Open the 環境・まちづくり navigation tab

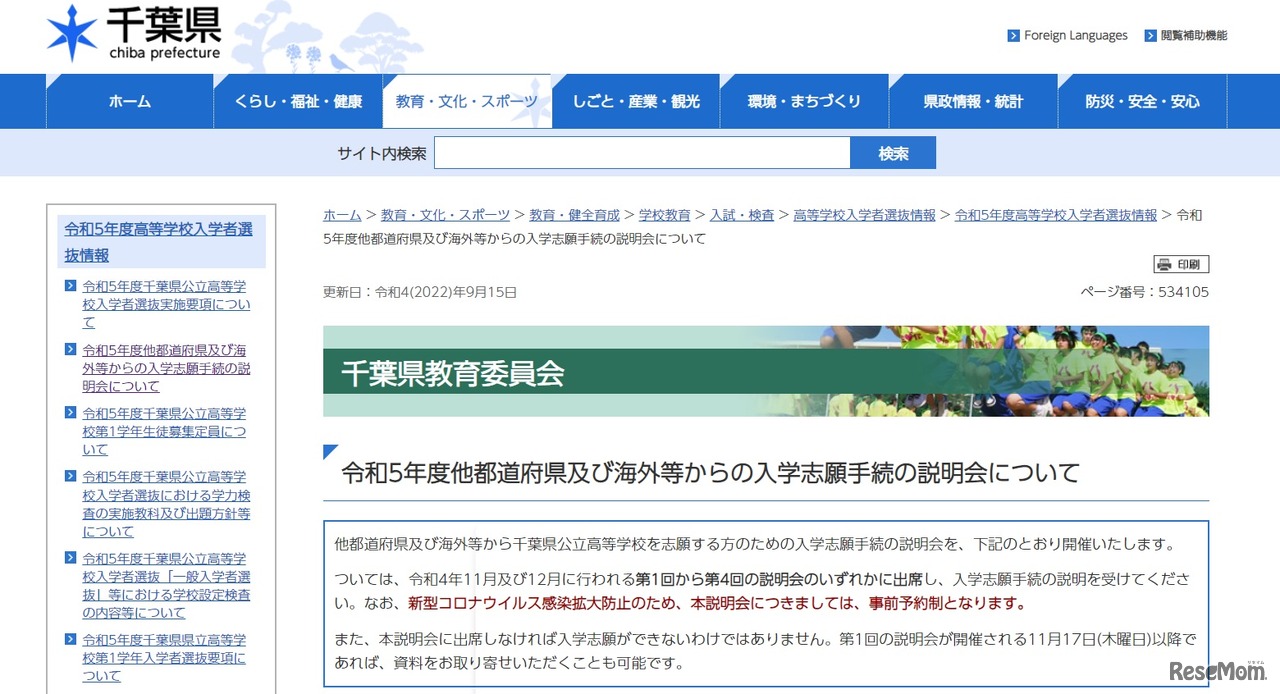click(x=804, y=101)
